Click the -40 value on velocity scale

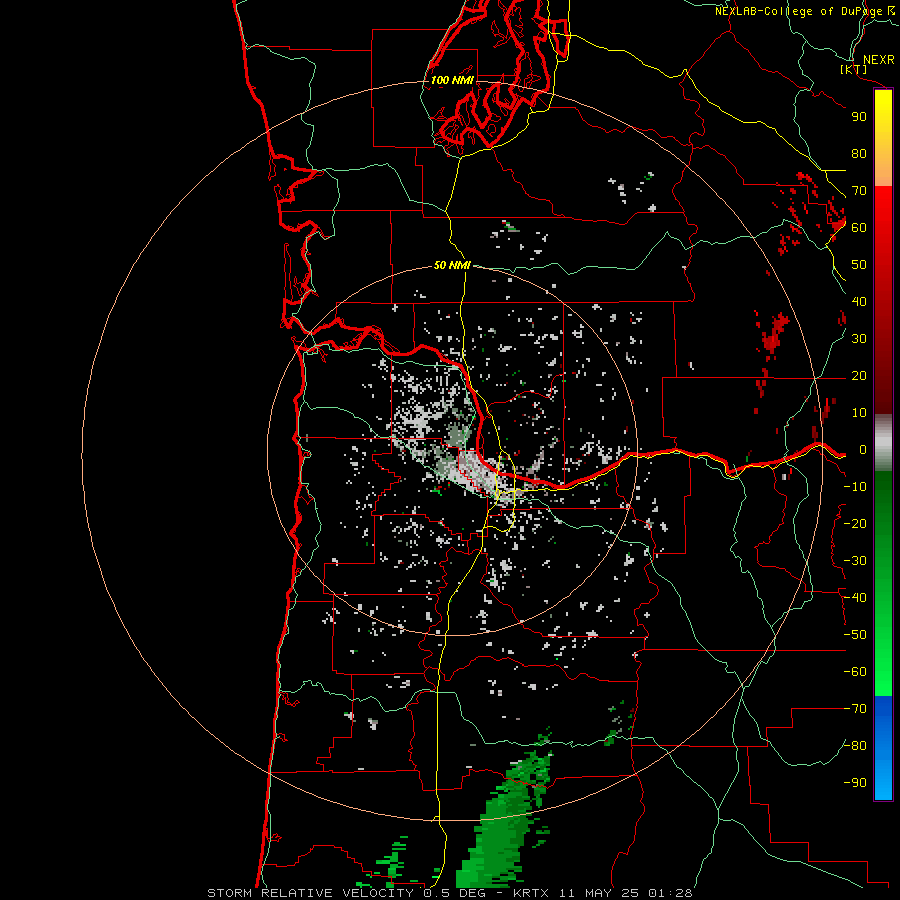(855, 598)
